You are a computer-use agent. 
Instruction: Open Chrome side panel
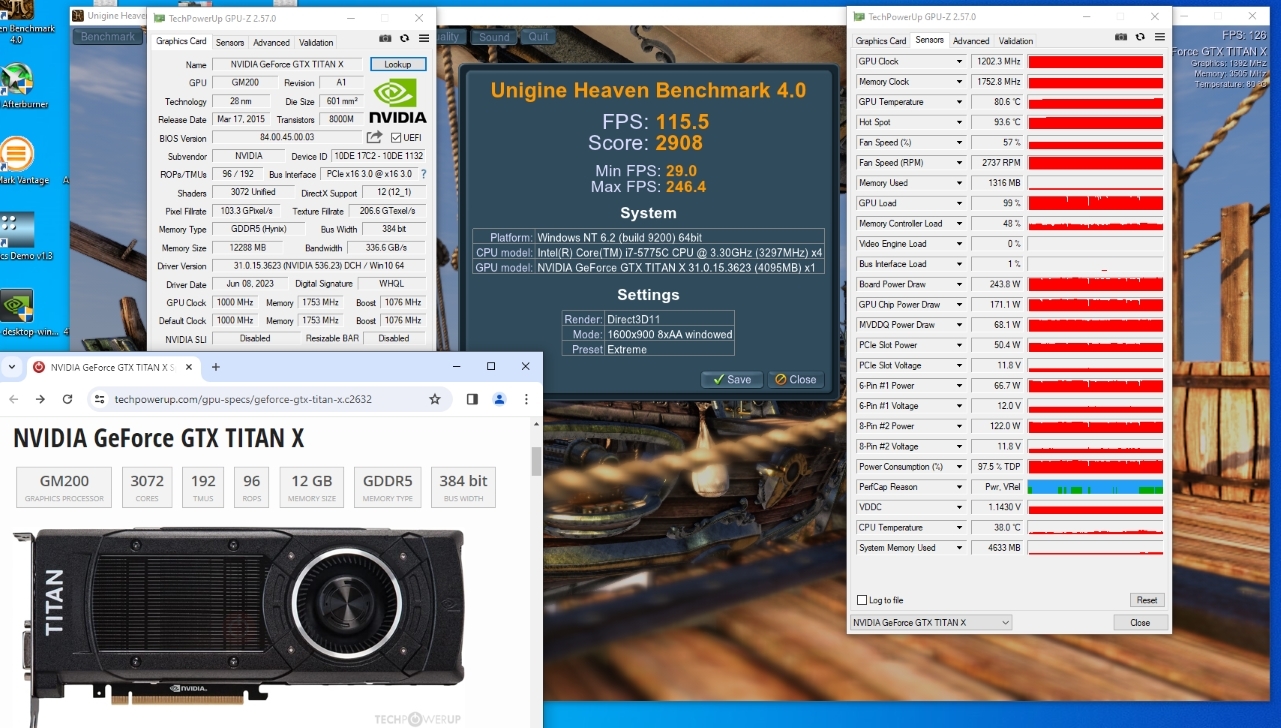point(472,399)
